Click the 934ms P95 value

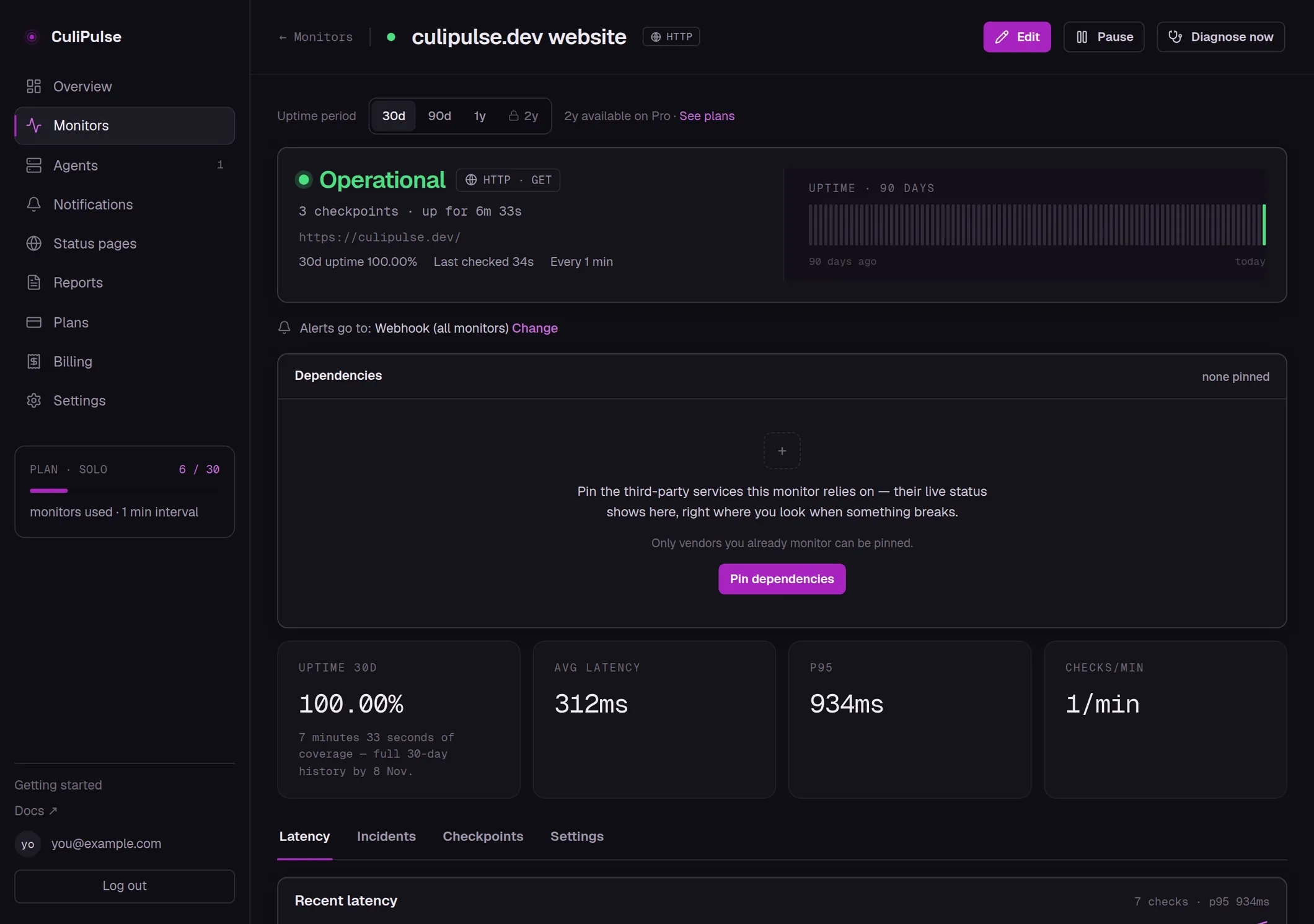tap(846, 705)
